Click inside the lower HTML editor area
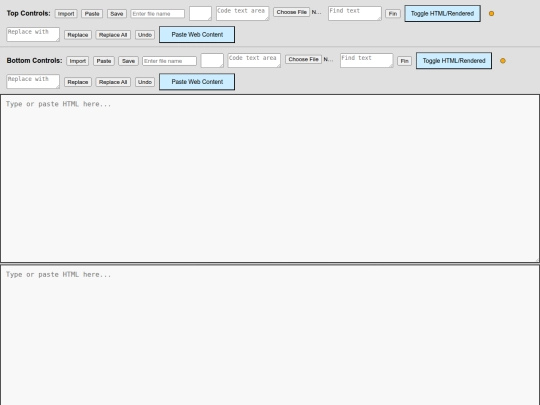540x405 pixels. click(x=270, y=335)
